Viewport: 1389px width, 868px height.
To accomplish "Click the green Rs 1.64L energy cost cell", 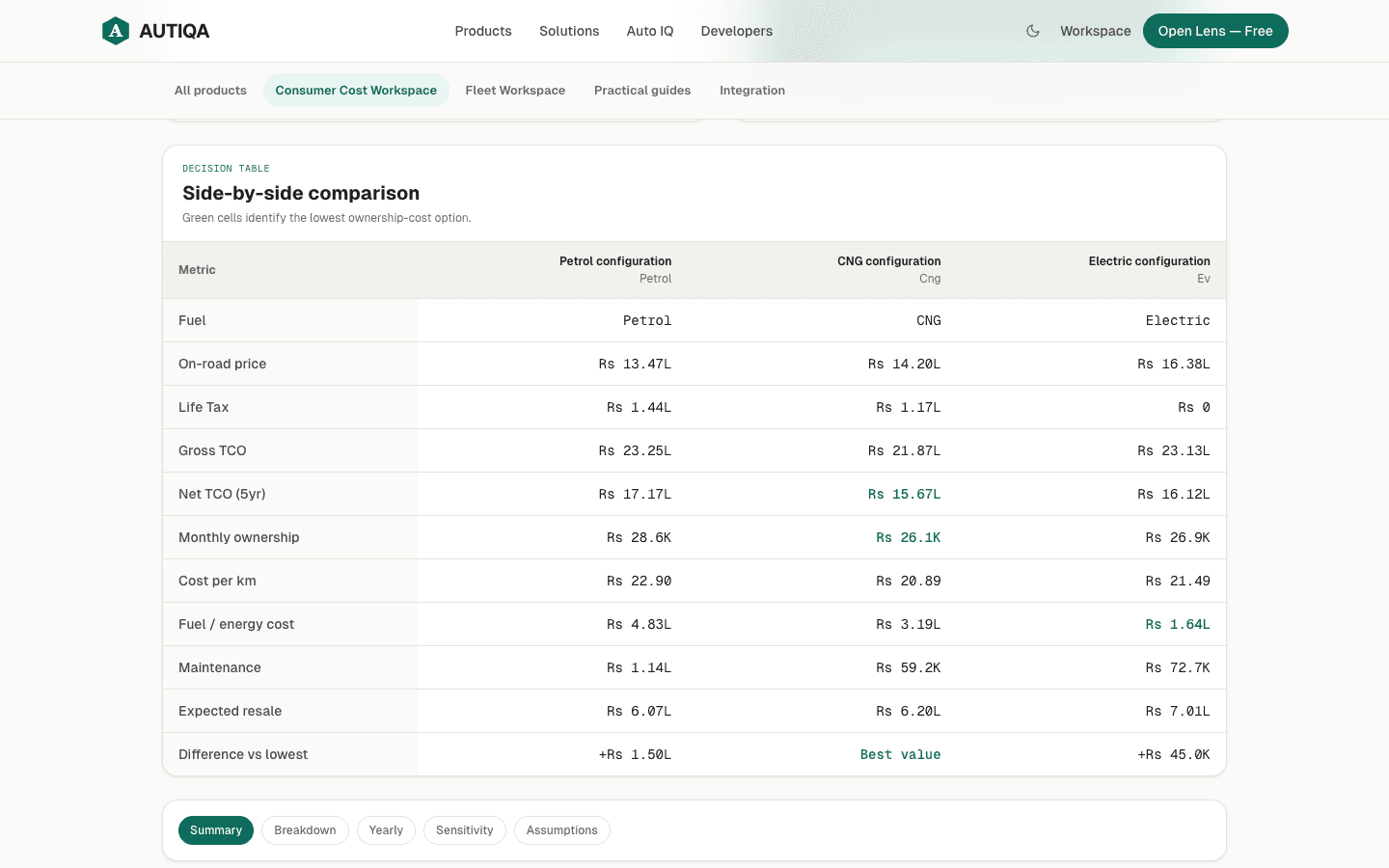I will click(1177, 624).
